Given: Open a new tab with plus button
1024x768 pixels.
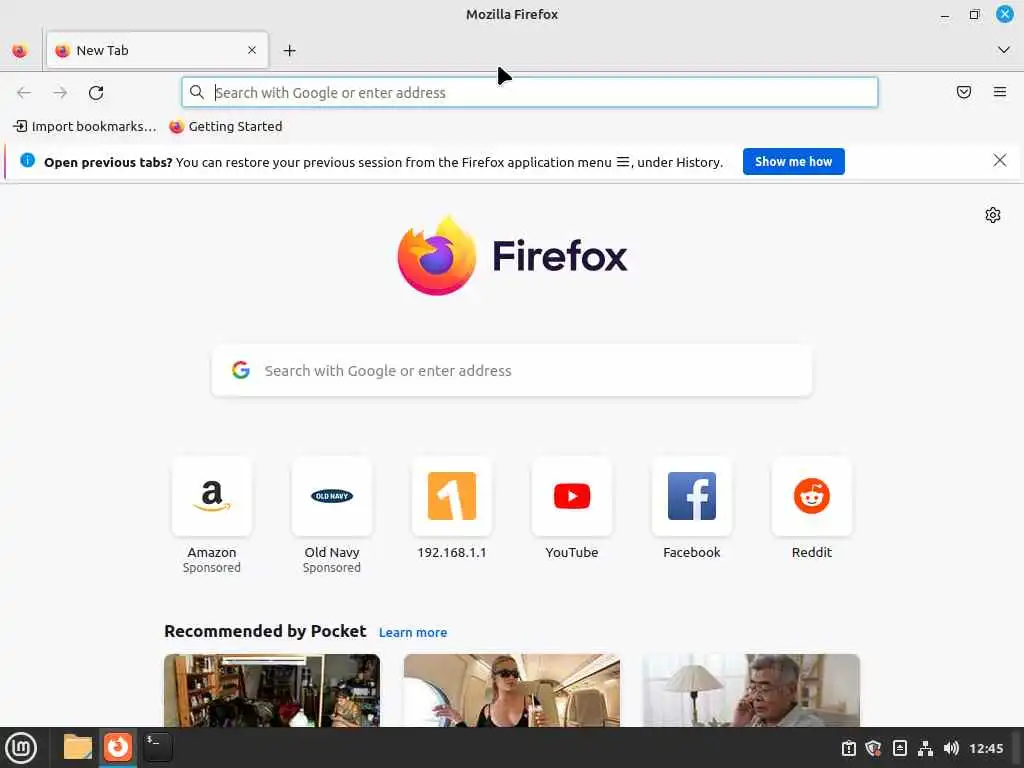Looking at the screenshot, I should point(289,50).
